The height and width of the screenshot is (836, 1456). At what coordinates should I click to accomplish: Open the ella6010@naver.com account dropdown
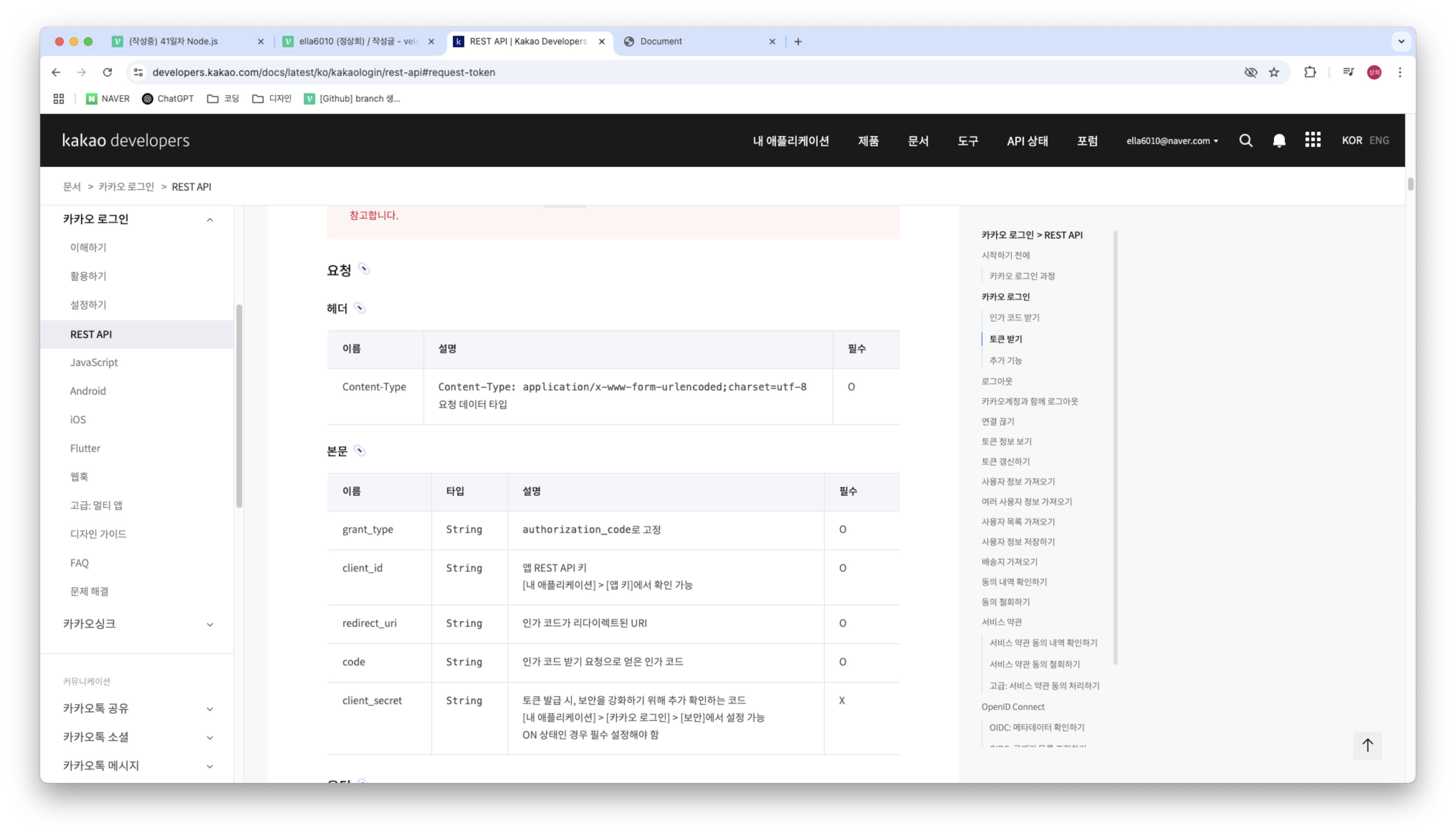(x=1172, y=141)
